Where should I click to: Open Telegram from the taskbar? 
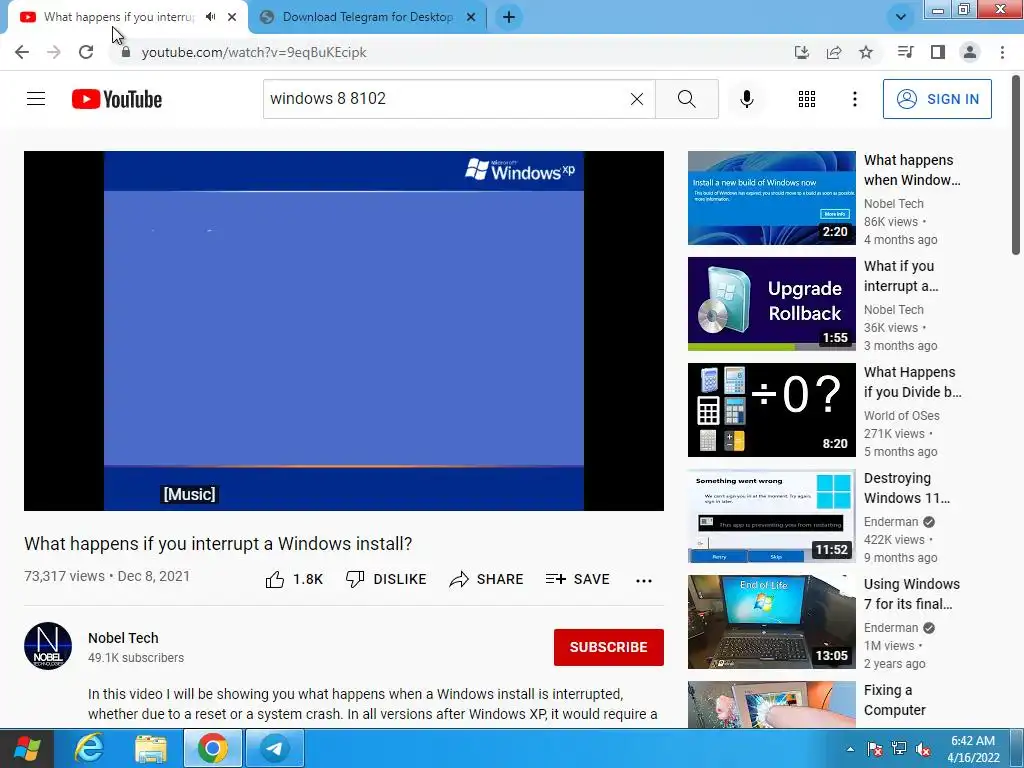[274, 748]
